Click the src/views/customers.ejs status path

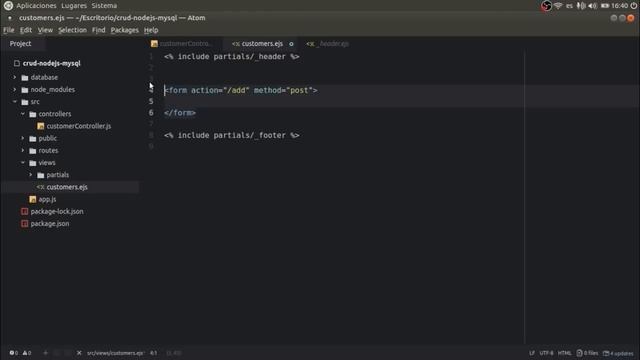tap(115, 353)
